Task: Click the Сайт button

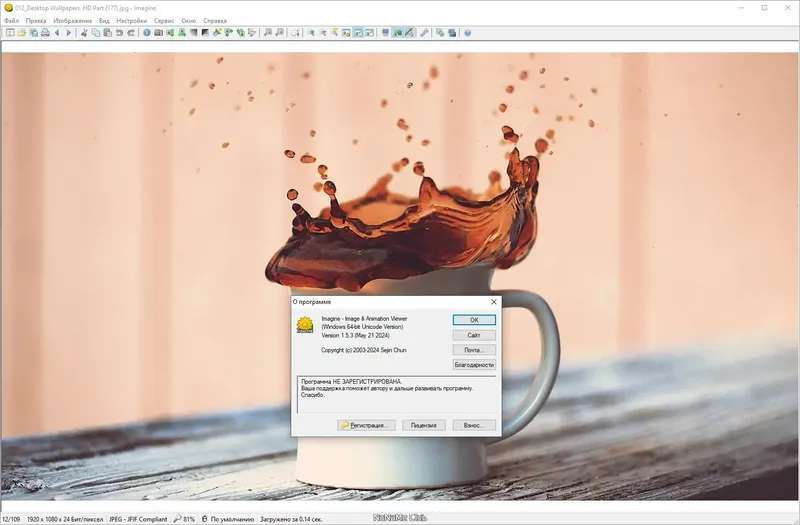Action: pos(474,335)
